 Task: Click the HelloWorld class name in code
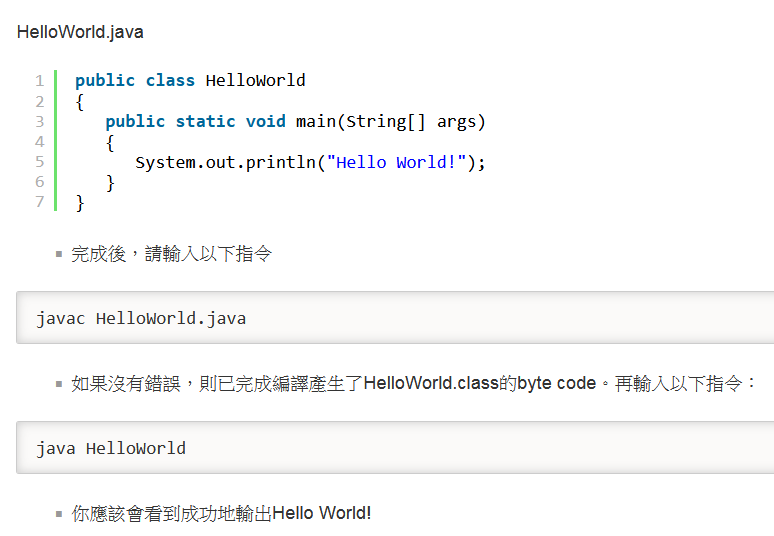tap(255, 81)
